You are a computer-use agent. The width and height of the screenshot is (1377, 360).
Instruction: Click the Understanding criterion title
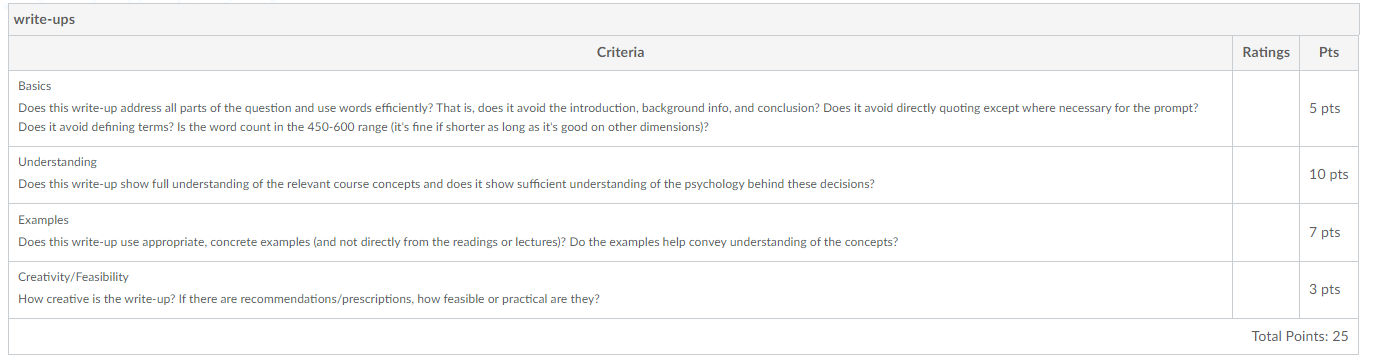point(57,162)
